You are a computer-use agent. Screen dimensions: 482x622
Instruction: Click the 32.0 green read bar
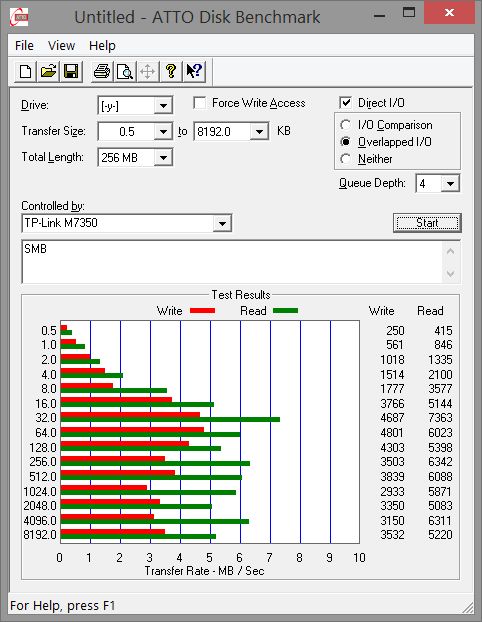coord(170,419)
